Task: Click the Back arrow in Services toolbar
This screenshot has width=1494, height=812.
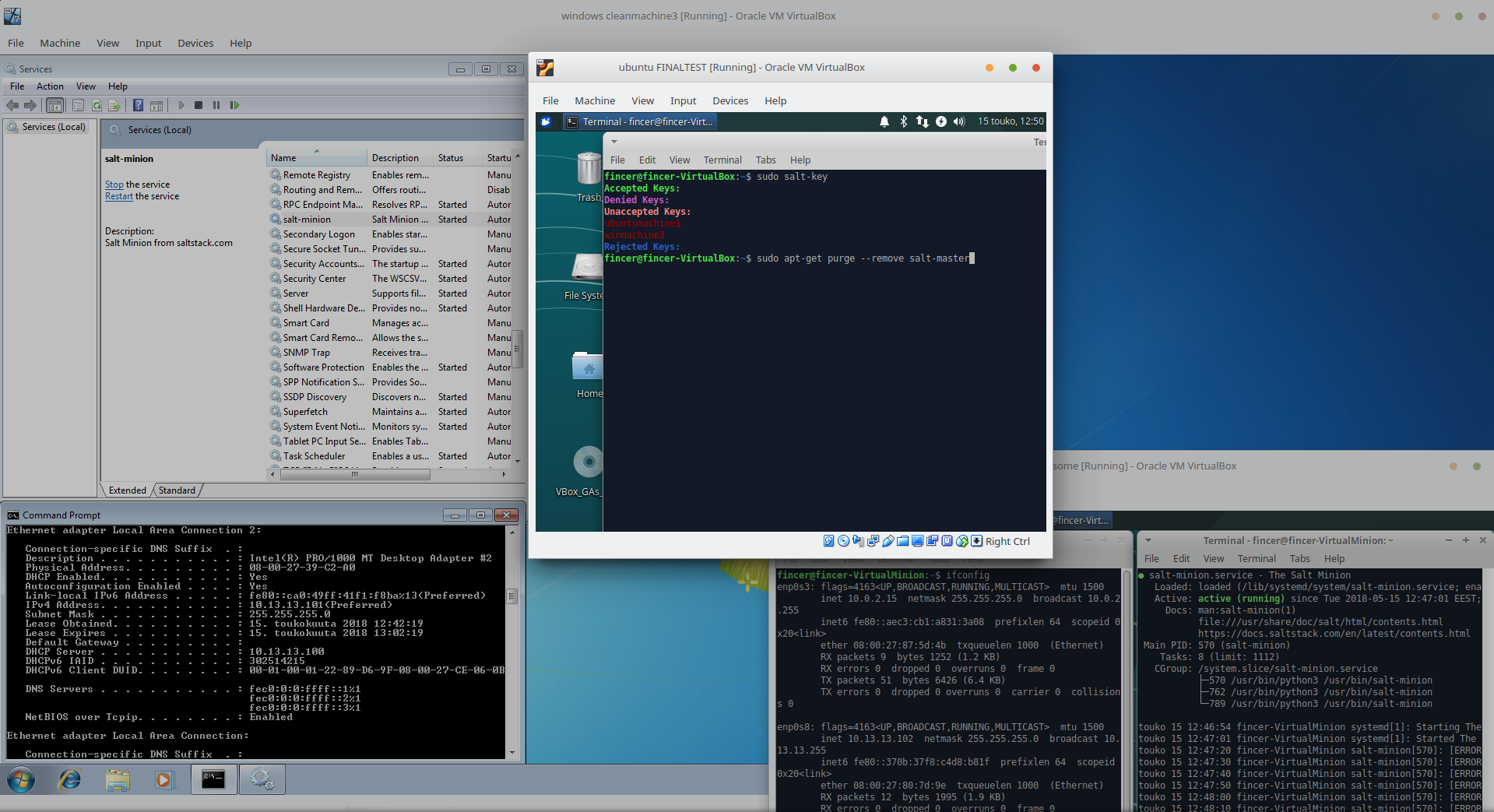Action: coord(12,105)
